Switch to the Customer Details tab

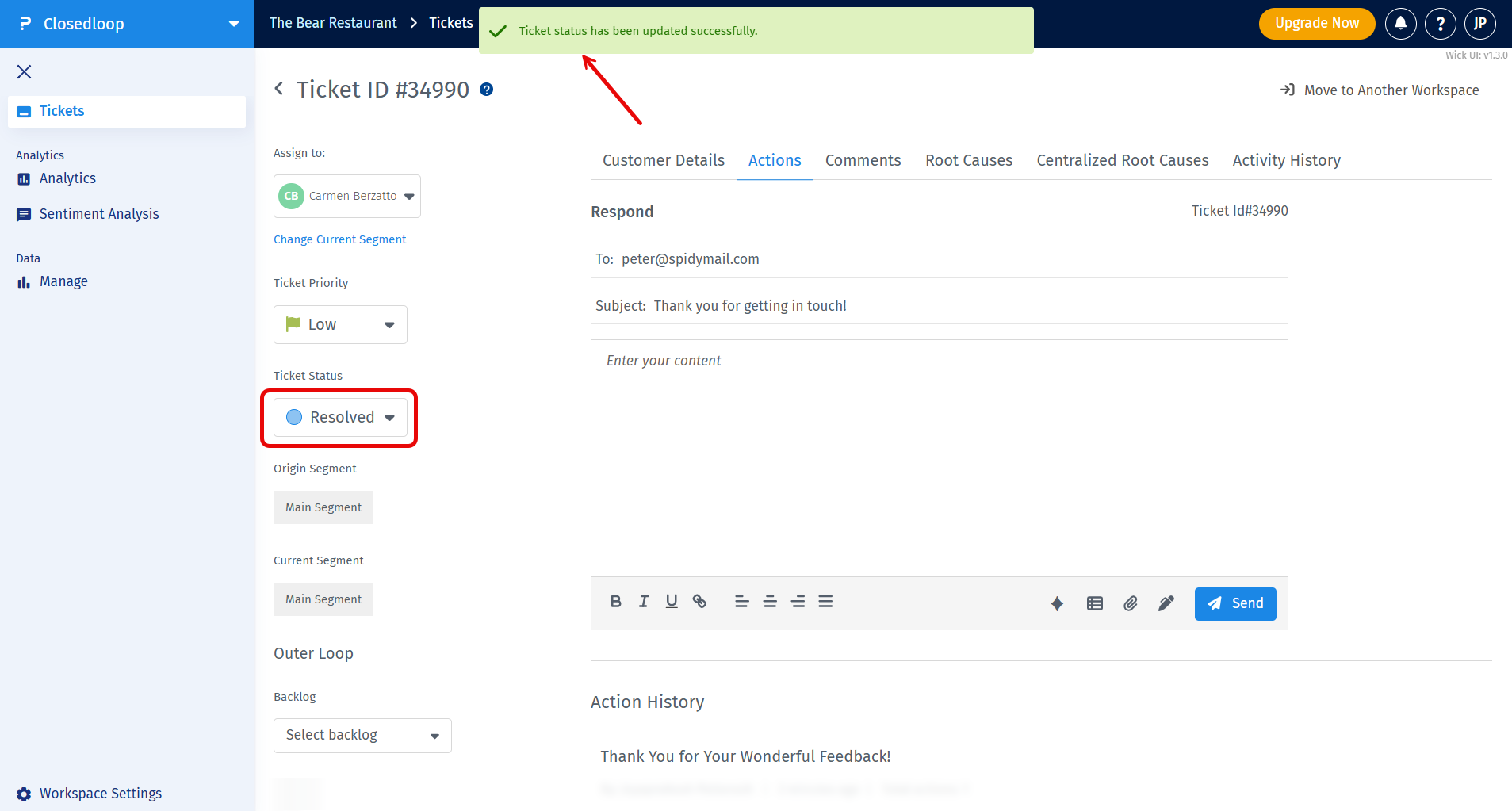[664, 160]
